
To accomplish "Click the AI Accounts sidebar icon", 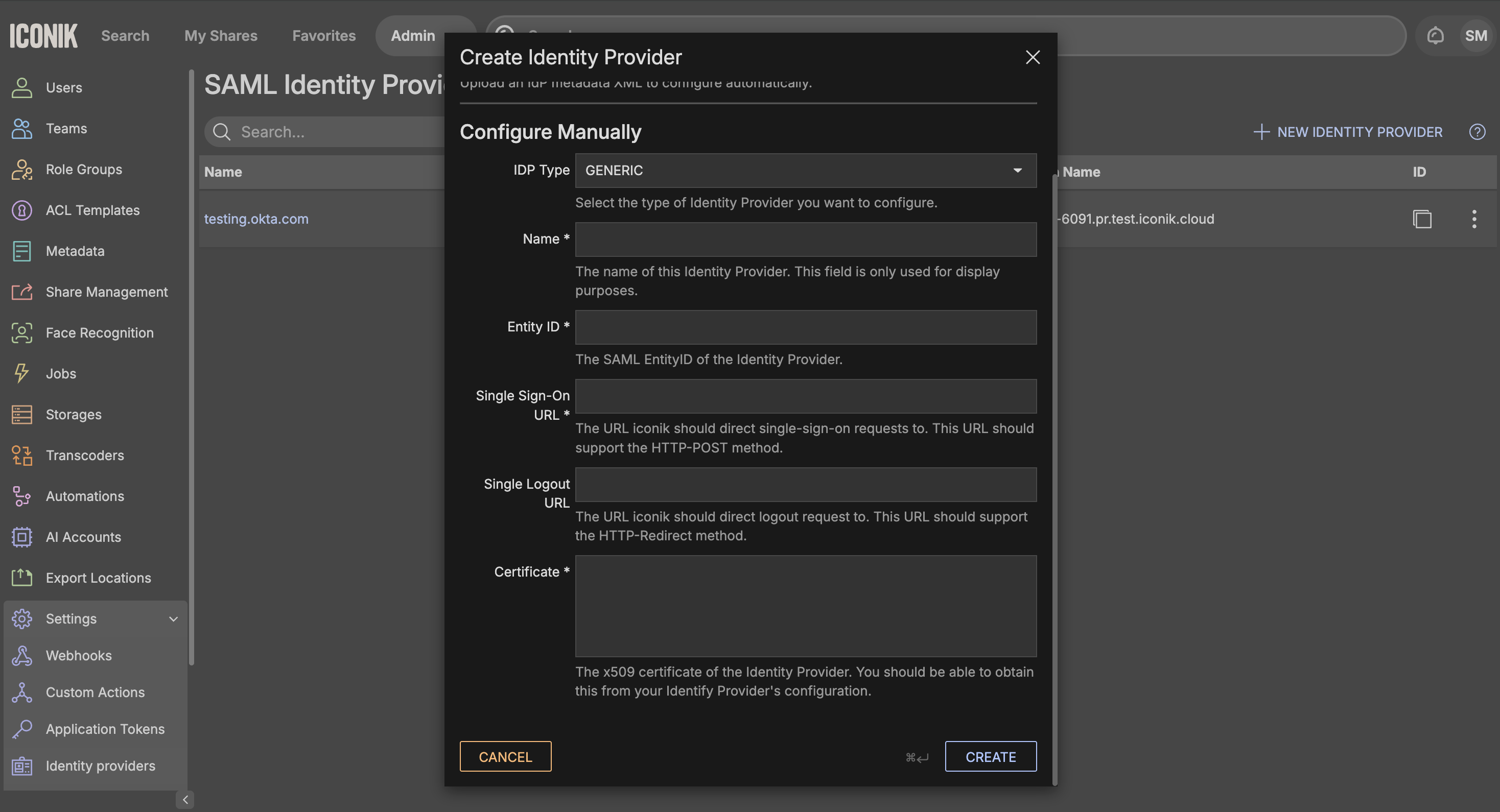I will tap(21, 537).
